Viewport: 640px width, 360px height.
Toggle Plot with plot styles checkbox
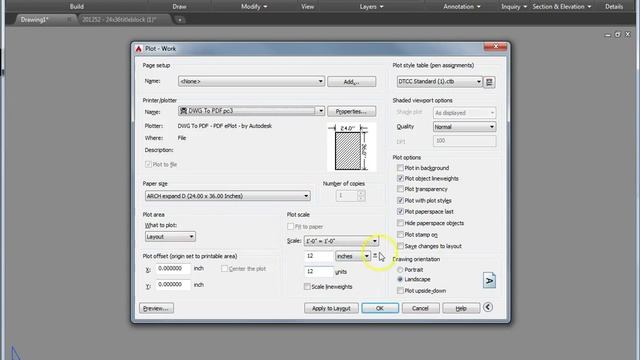pos(400,200)
